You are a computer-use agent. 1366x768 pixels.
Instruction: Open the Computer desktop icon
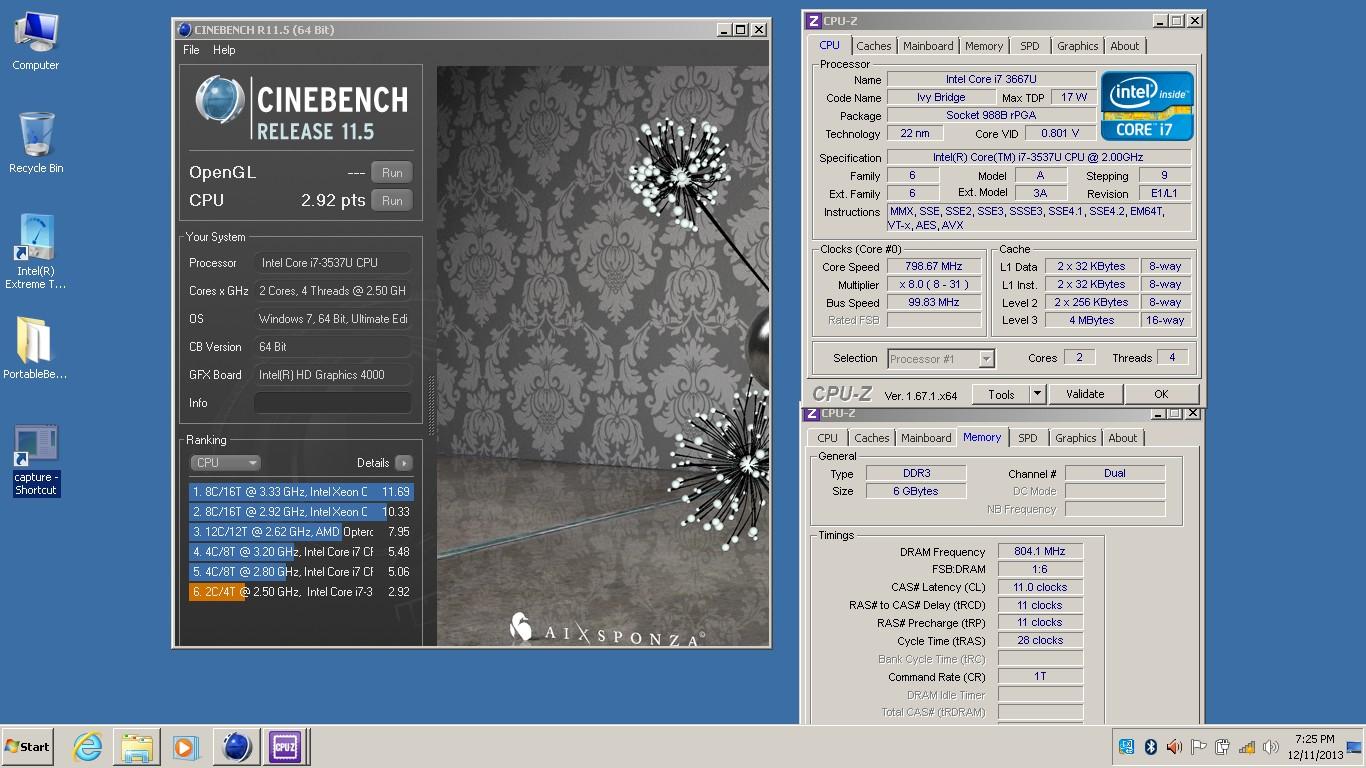(35, 42)
